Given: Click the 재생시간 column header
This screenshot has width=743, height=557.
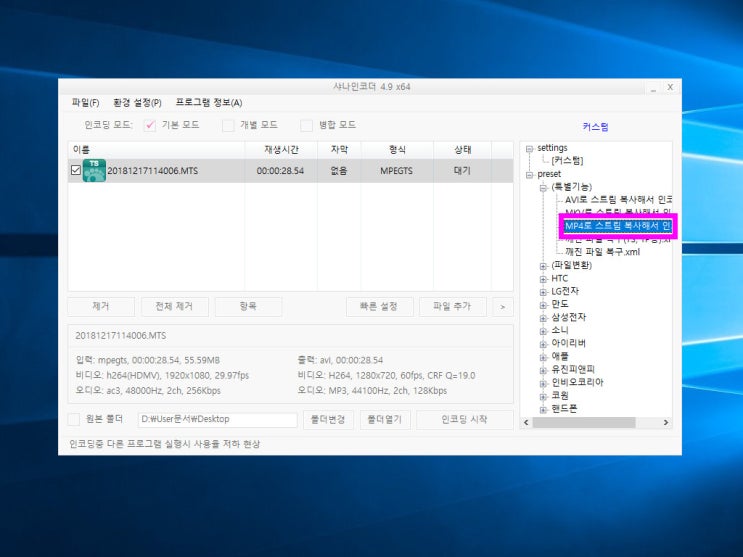Looking at the screenshot, I should [x=281, y=150].
